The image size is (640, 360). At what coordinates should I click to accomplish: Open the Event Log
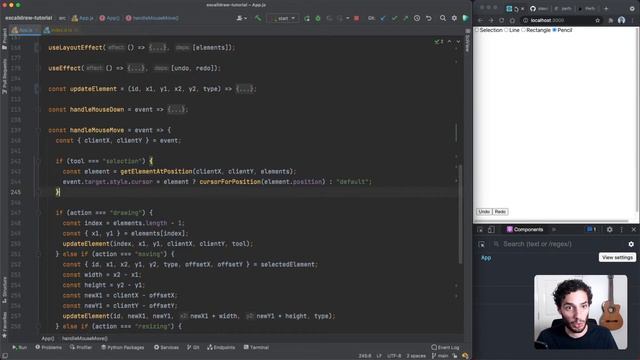pos(445,347)
